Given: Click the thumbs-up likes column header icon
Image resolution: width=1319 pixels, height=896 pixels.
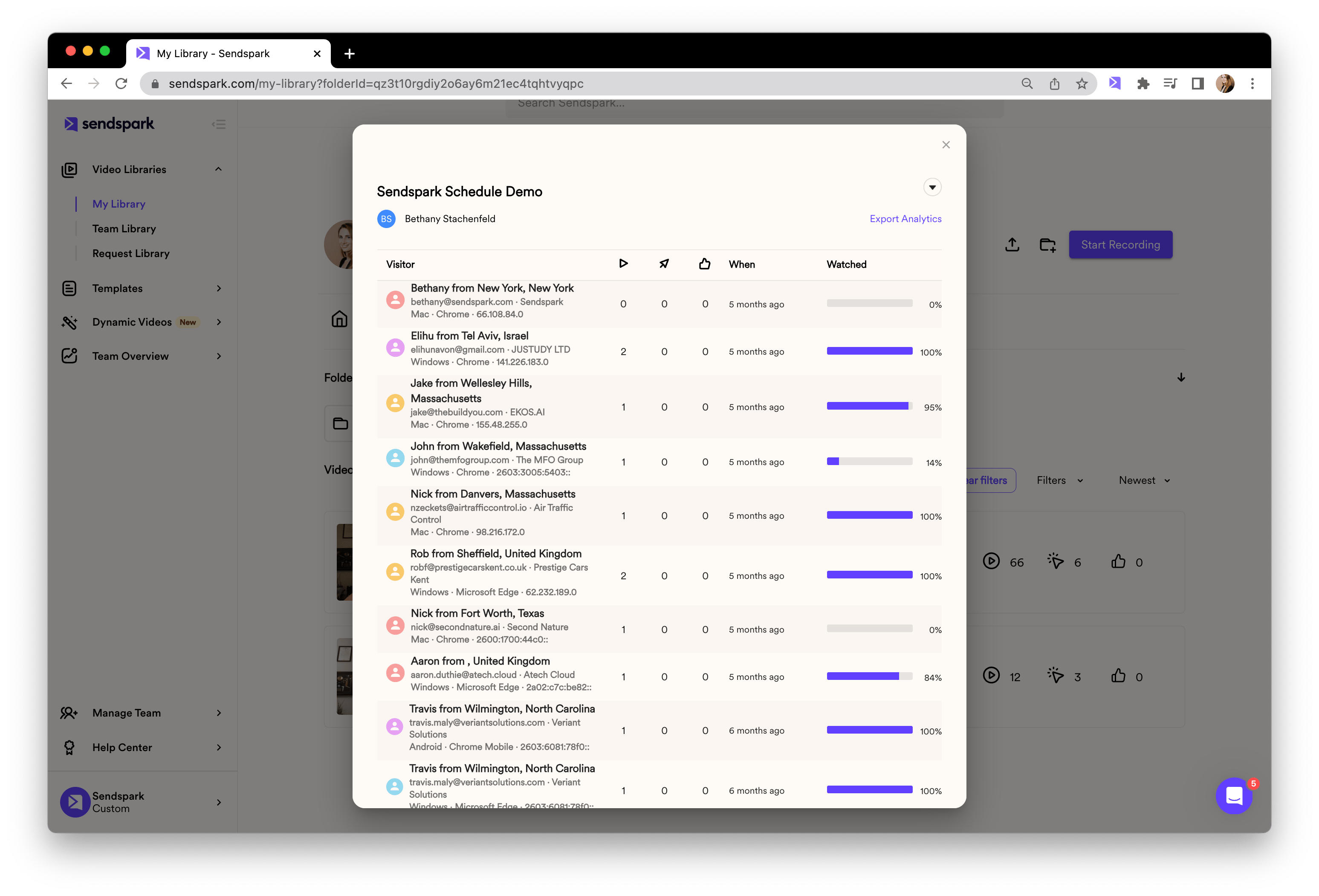Looking at the screenshot, I should point(704,263).
